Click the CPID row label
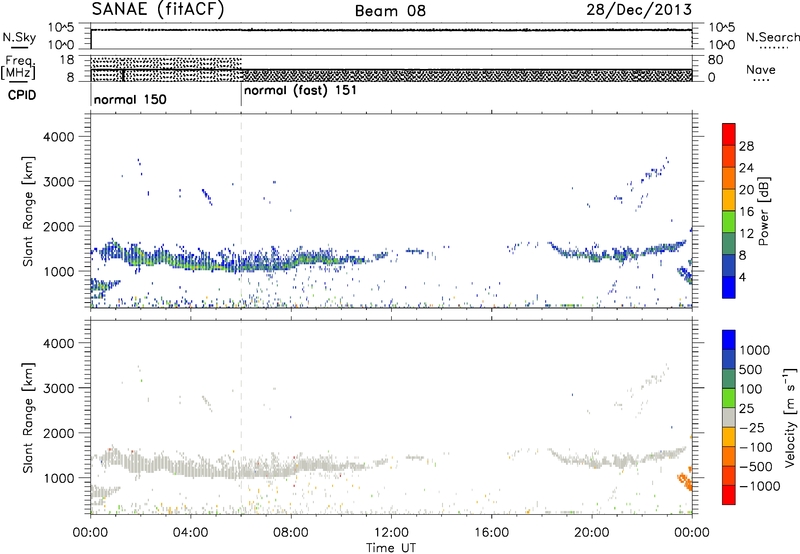 22,95
